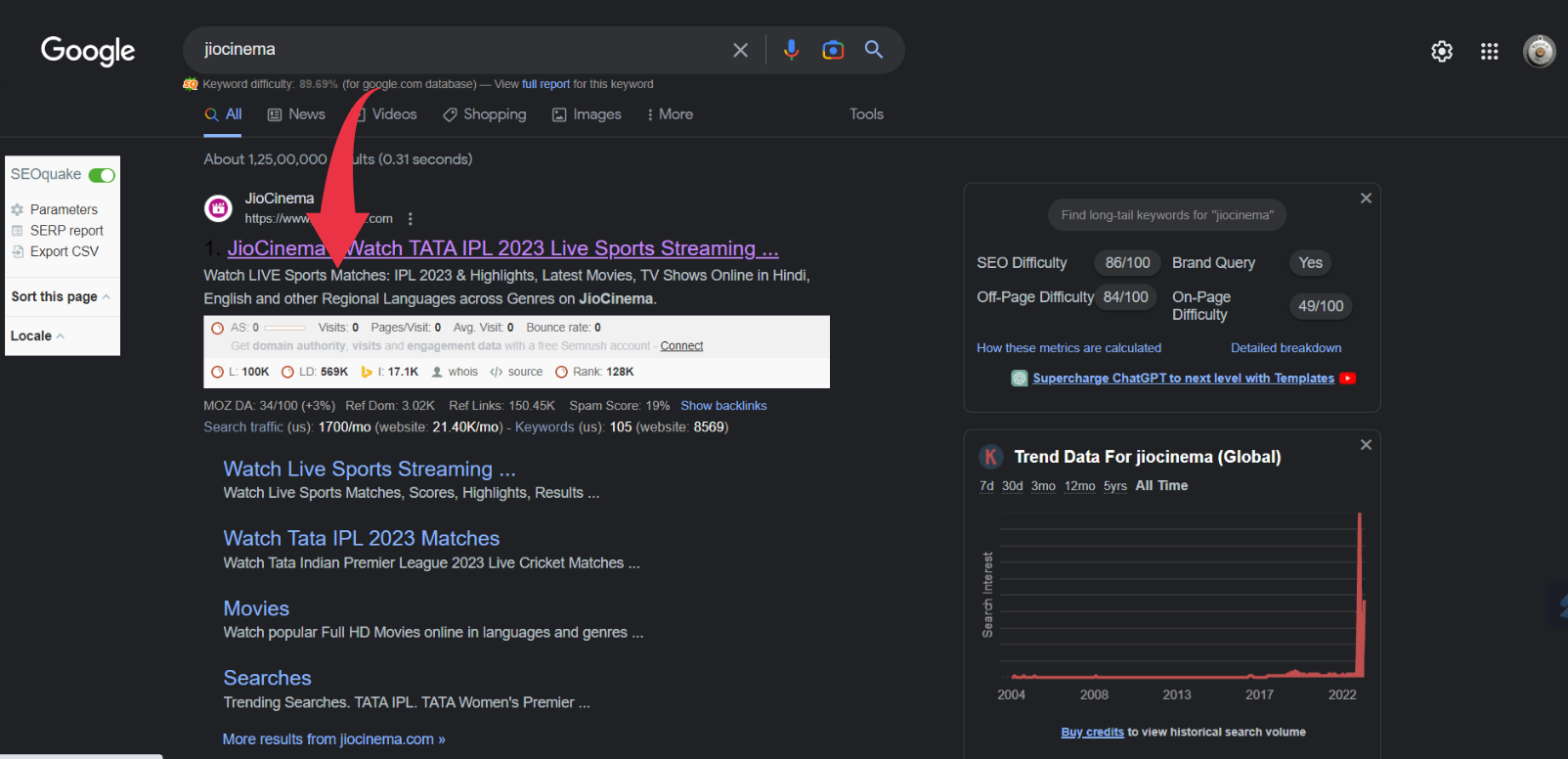Select 7d trend range
This screenshot has width=1568, height=759.
pos(986,486)
